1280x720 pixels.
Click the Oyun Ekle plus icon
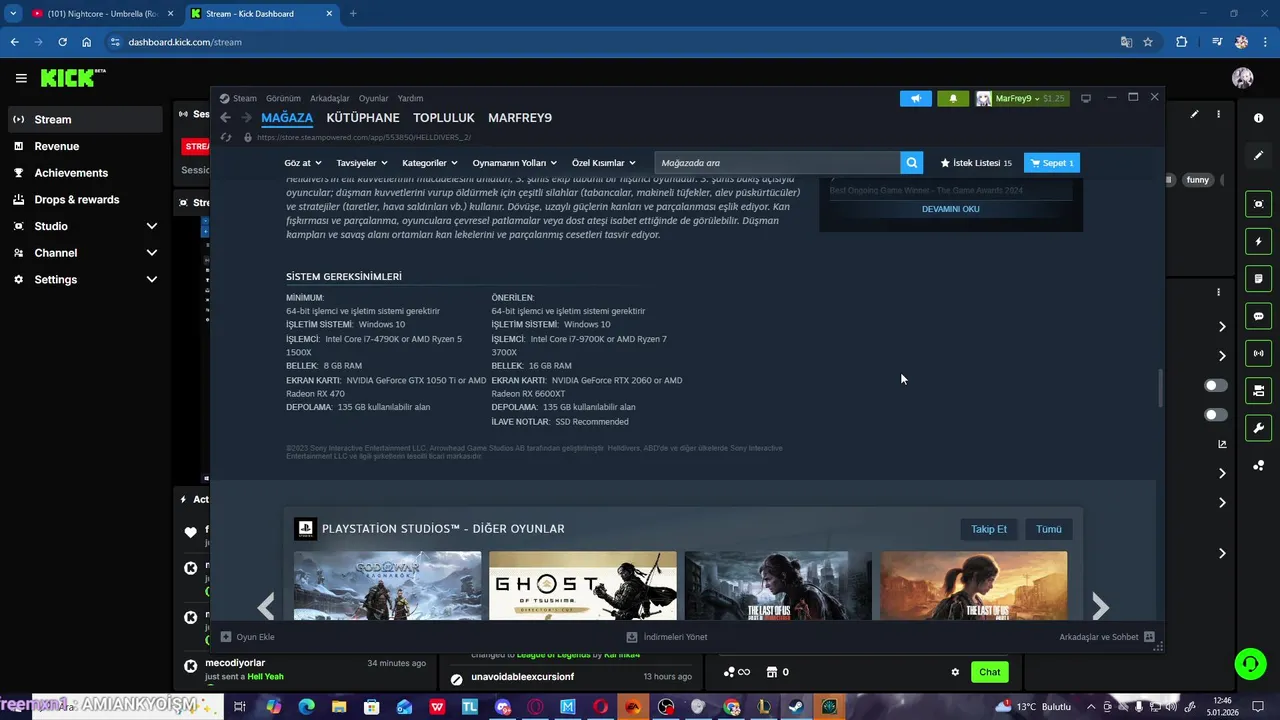pyautogui.click(x=226, y=637)
